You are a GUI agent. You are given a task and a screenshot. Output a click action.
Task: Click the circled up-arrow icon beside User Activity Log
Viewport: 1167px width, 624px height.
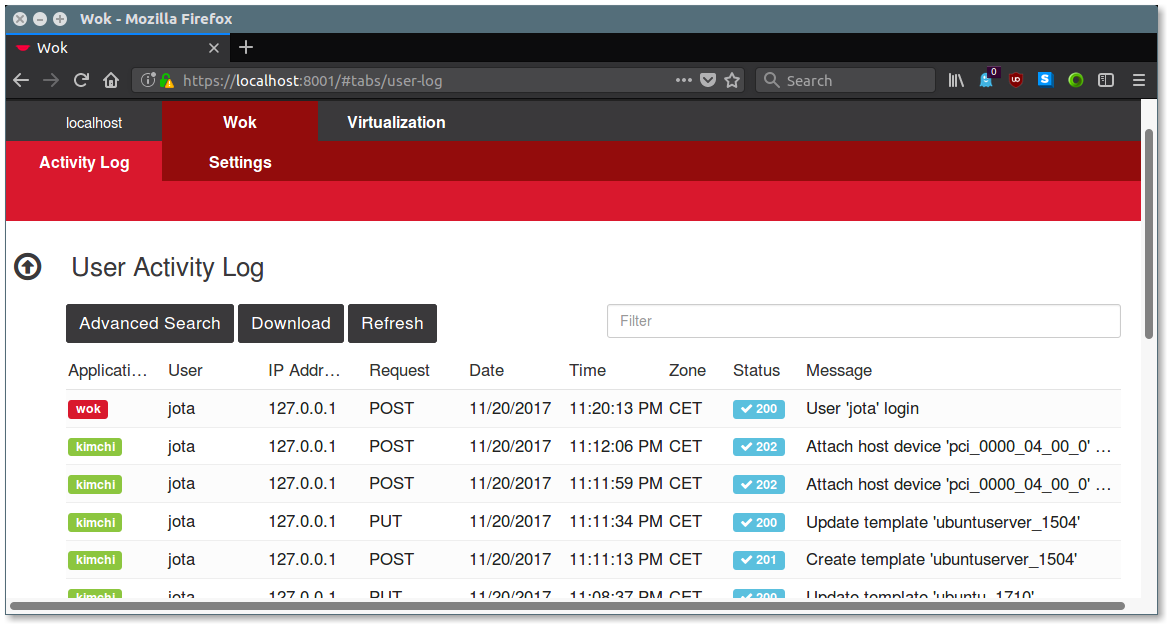[x=28, y=267]
